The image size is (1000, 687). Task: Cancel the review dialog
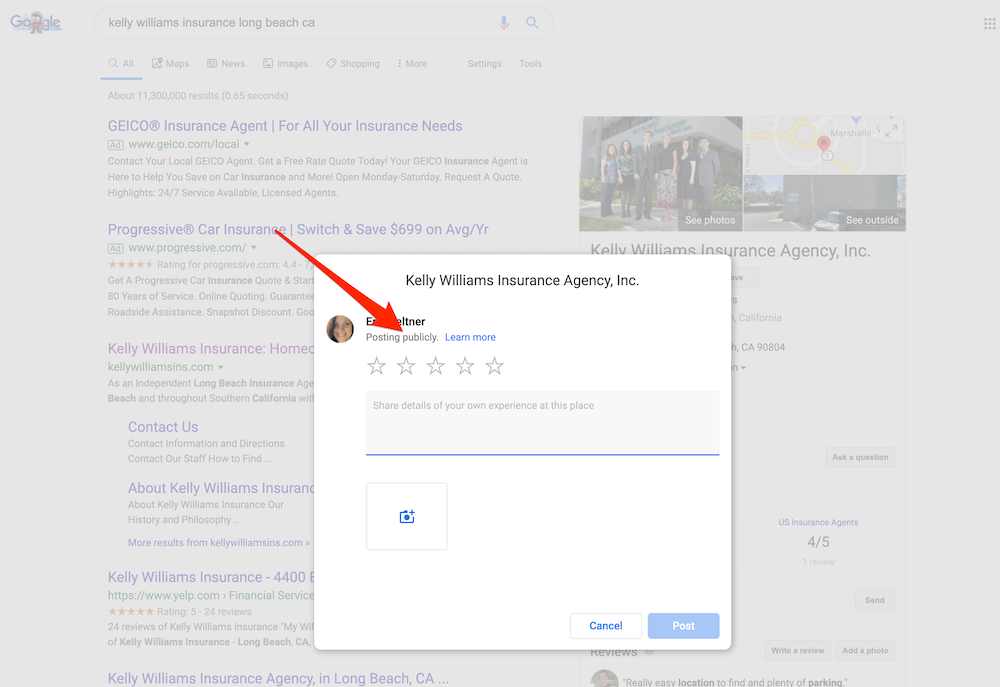click(x=606, y=626)
